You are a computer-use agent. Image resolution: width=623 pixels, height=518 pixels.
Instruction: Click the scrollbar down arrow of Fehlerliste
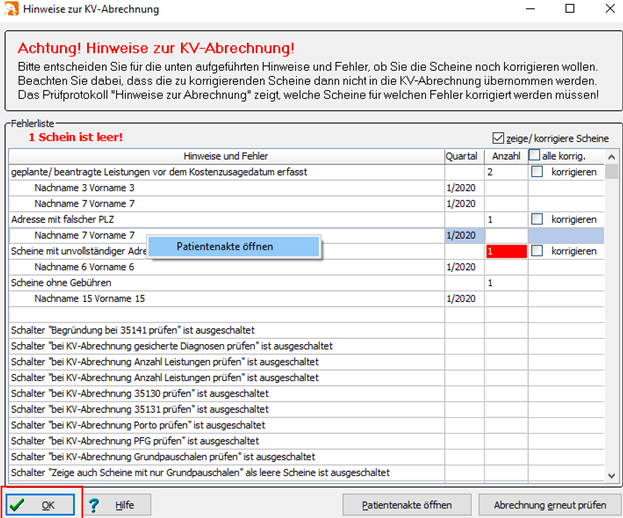(612, 475)
